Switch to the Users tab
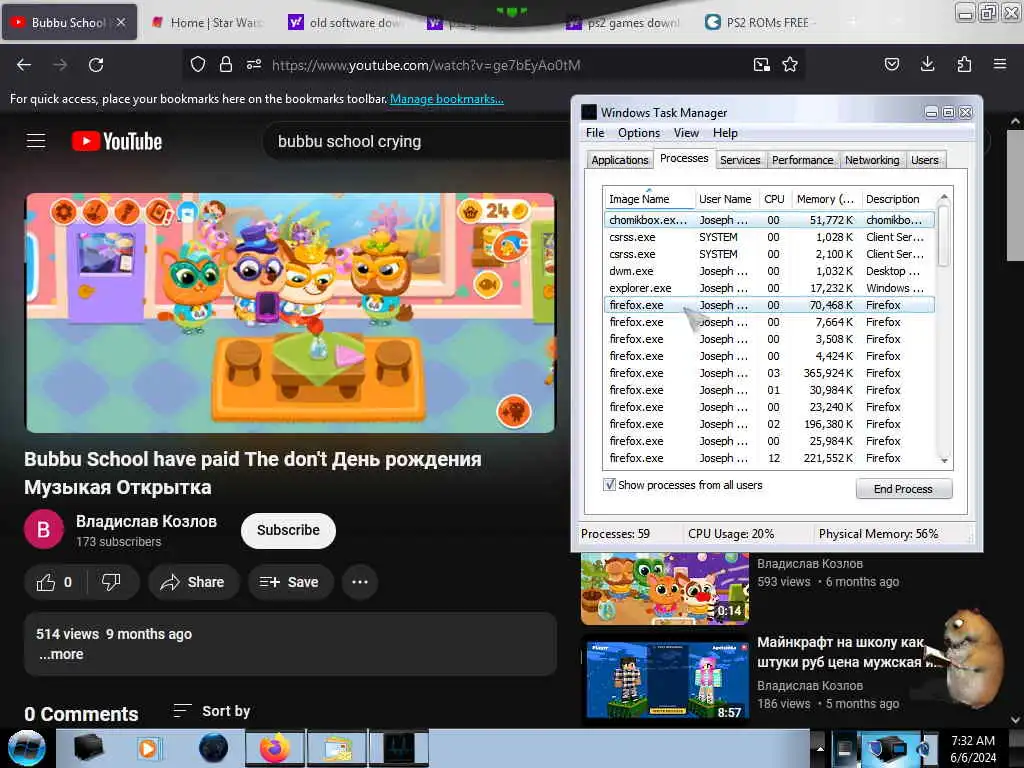The height and width of the screenshot is (768, 1024). [925, 160]
